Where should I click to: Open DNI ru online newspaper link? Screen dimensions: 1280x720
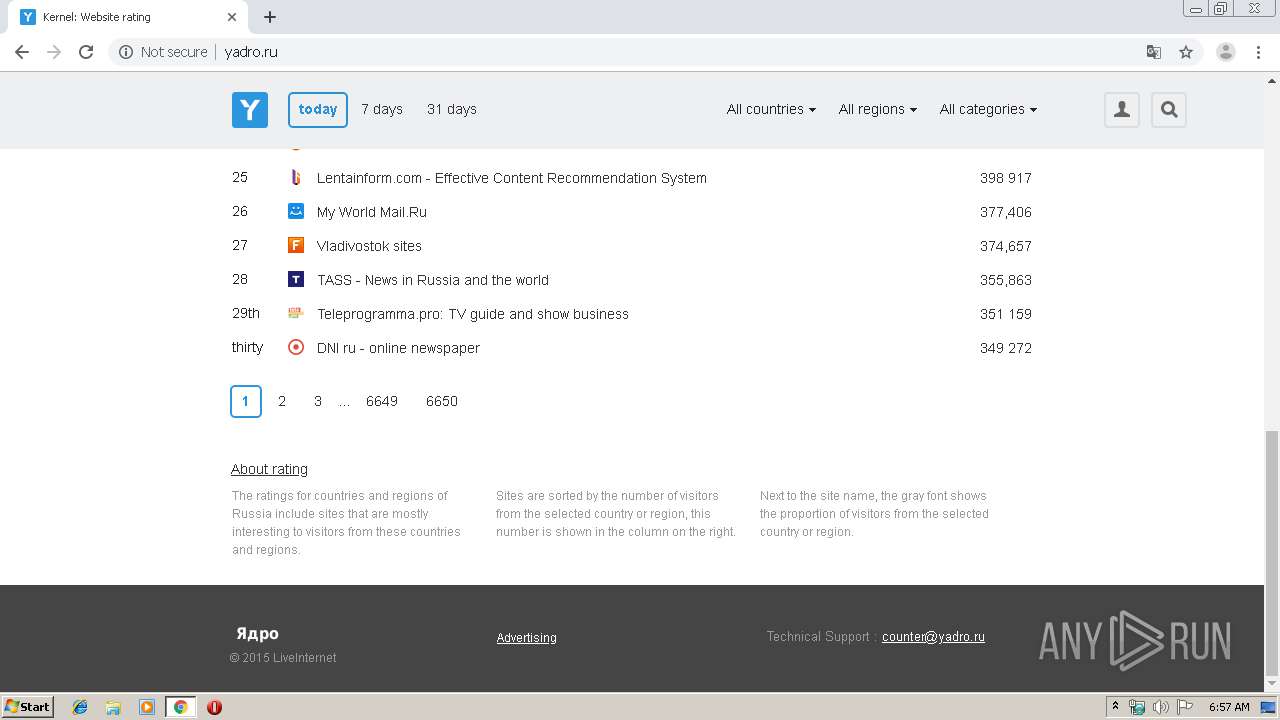[398, 348]
